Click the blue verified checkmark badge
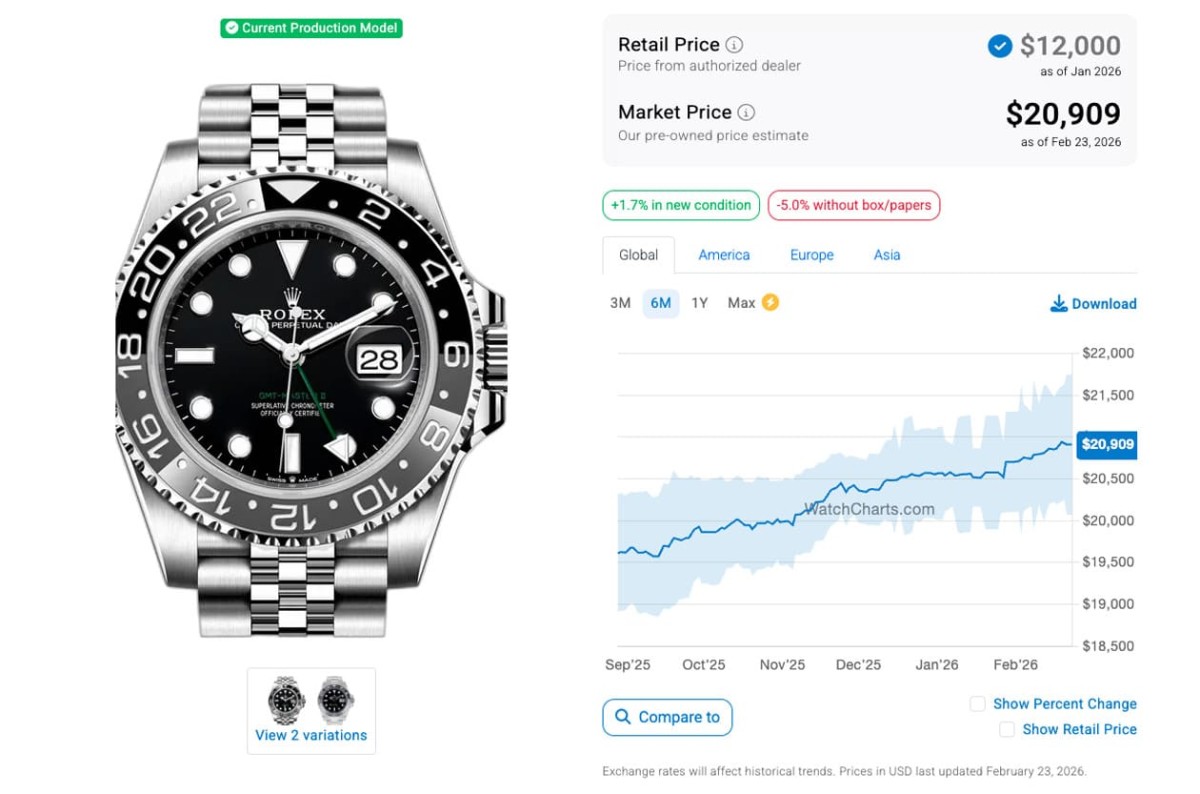 coord(999,46)
